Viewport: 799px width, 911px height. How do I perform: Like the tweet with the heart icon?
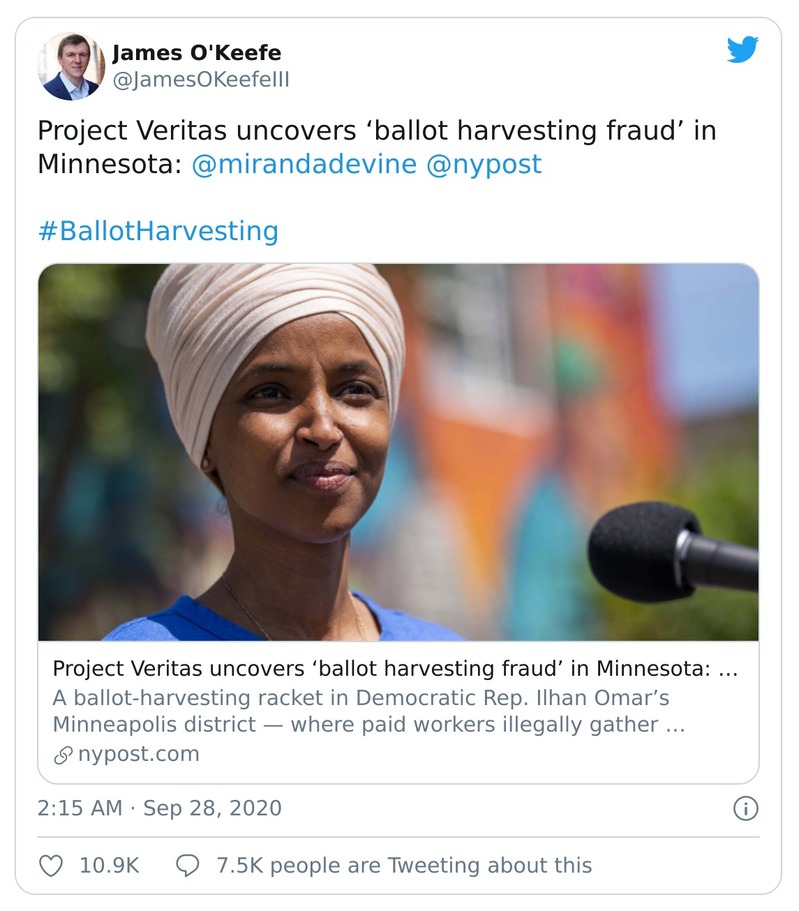coord(52,865)
